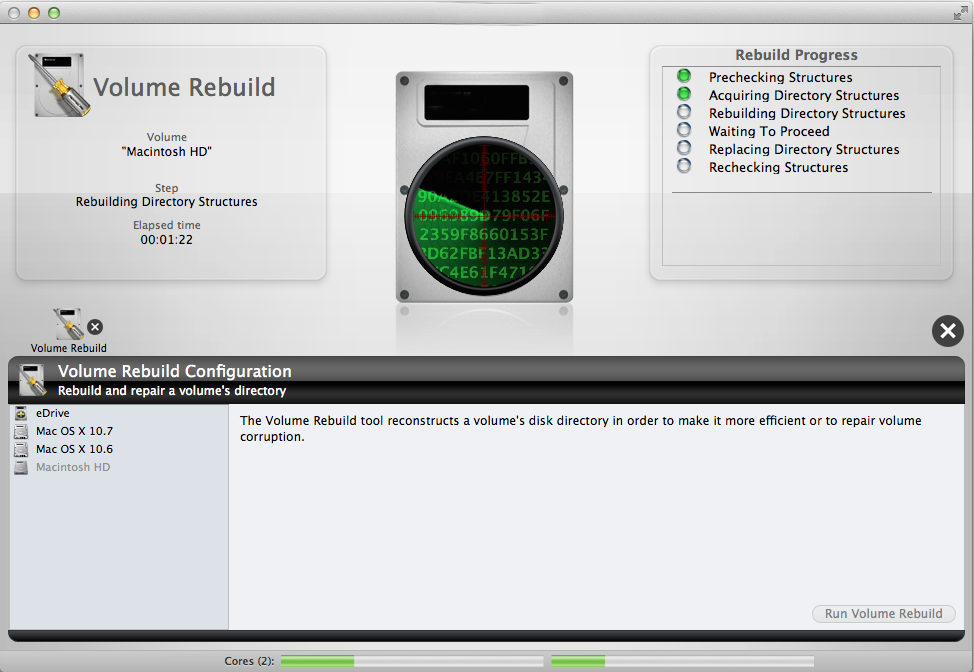This screenshot has height=672, width=974.
Task: Click the Volume Rebuild Configuration header icon
Action: 32,380
